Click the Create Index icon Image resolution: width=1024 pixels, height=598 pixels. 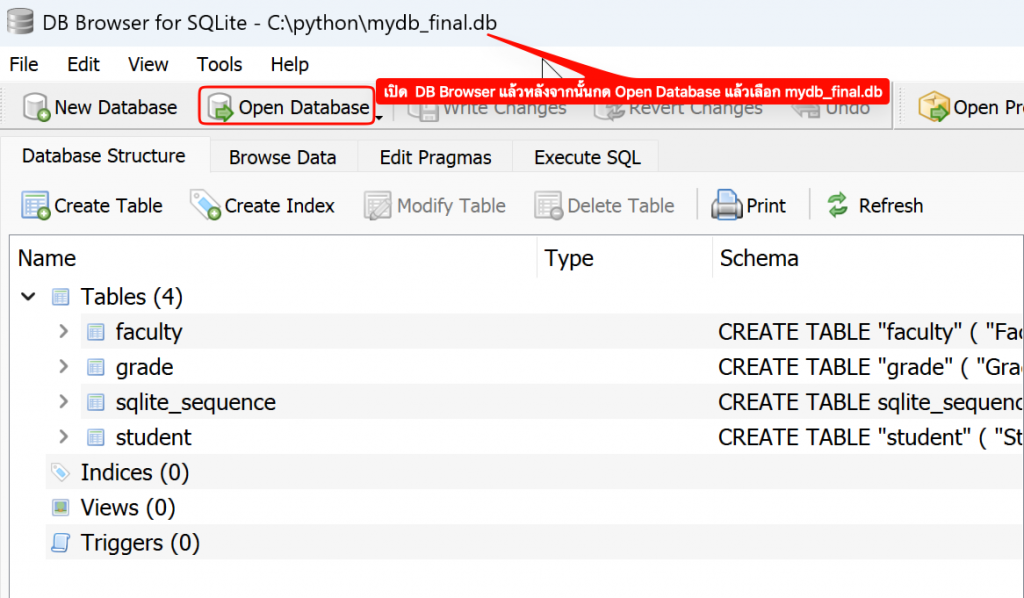tap(205, 206)
